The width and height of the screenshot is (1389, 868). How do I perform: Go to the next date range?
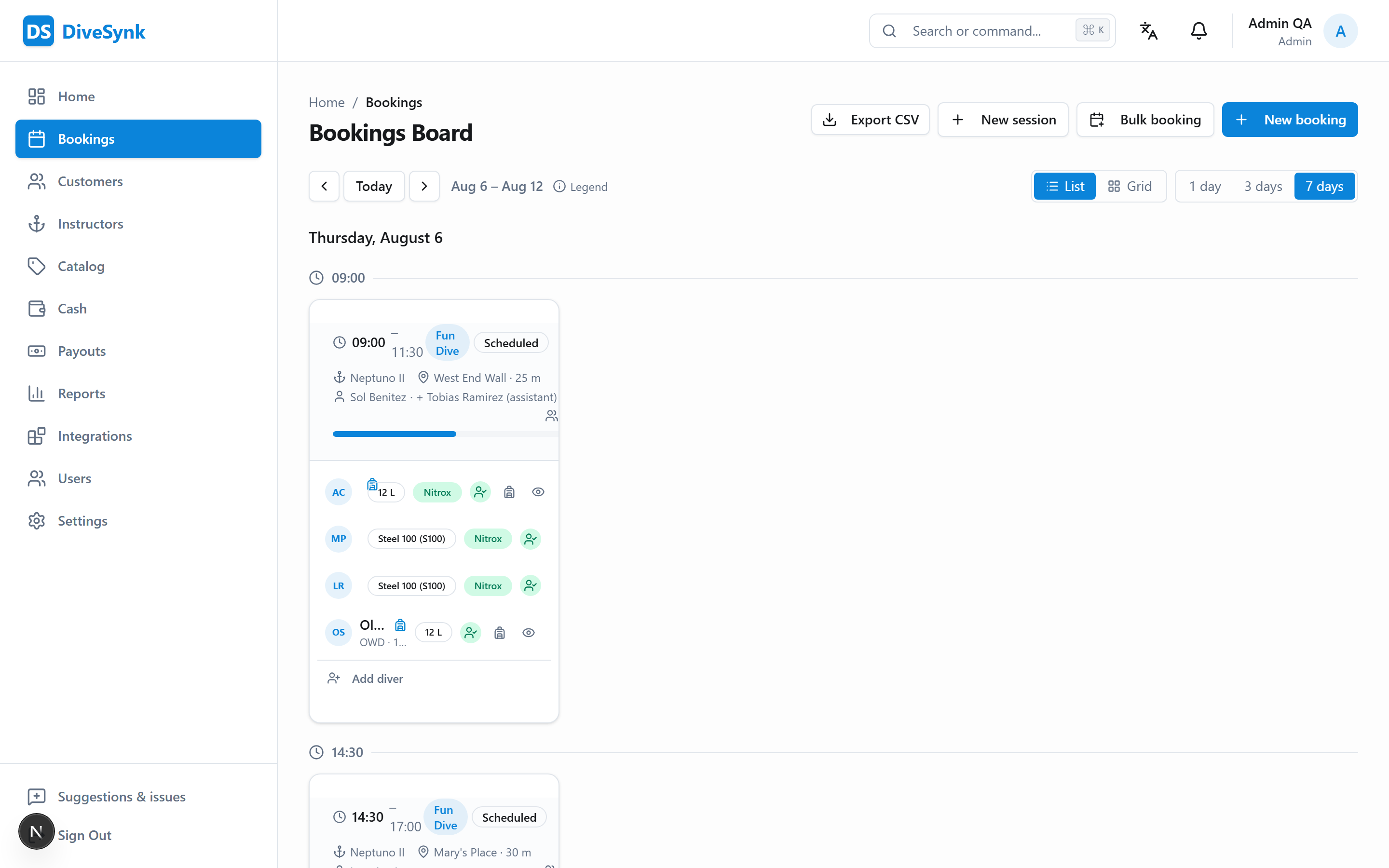(424, 186)
